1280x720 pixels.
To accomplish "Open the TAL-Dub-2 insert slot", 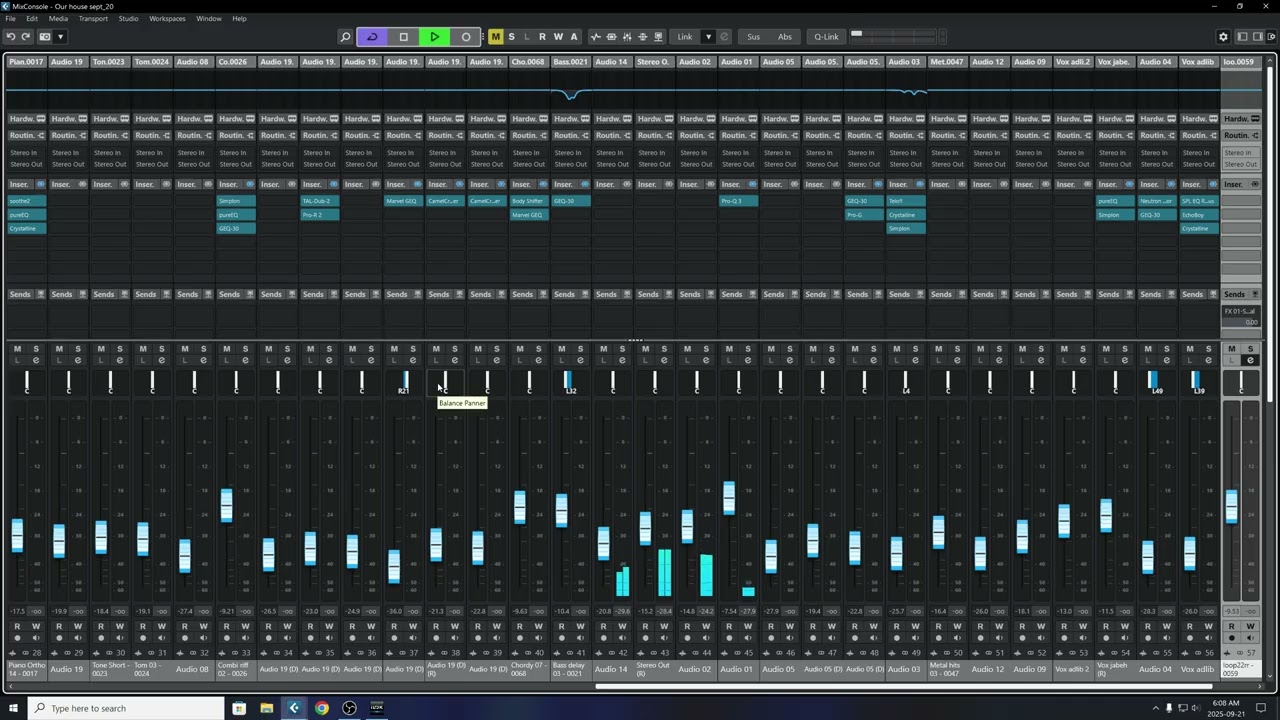I will tap(320, 201).
